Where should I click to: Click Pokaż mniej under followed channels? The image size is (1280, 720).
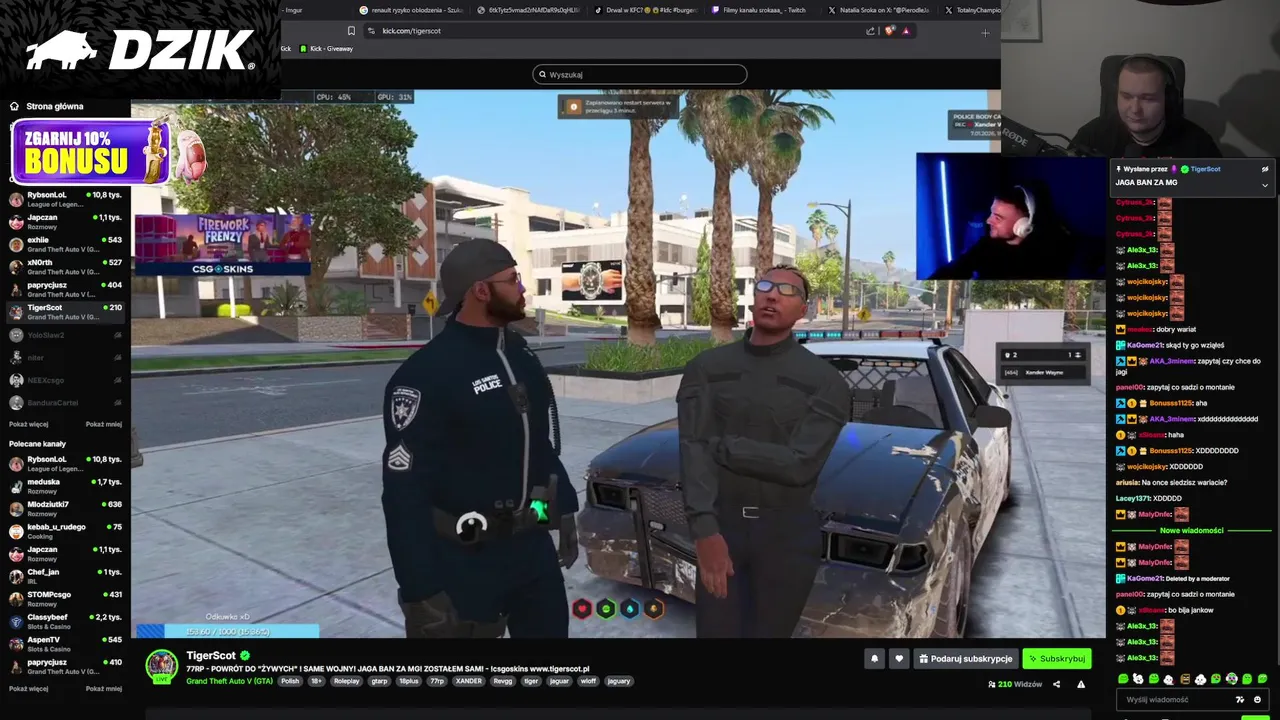point(104,424)
